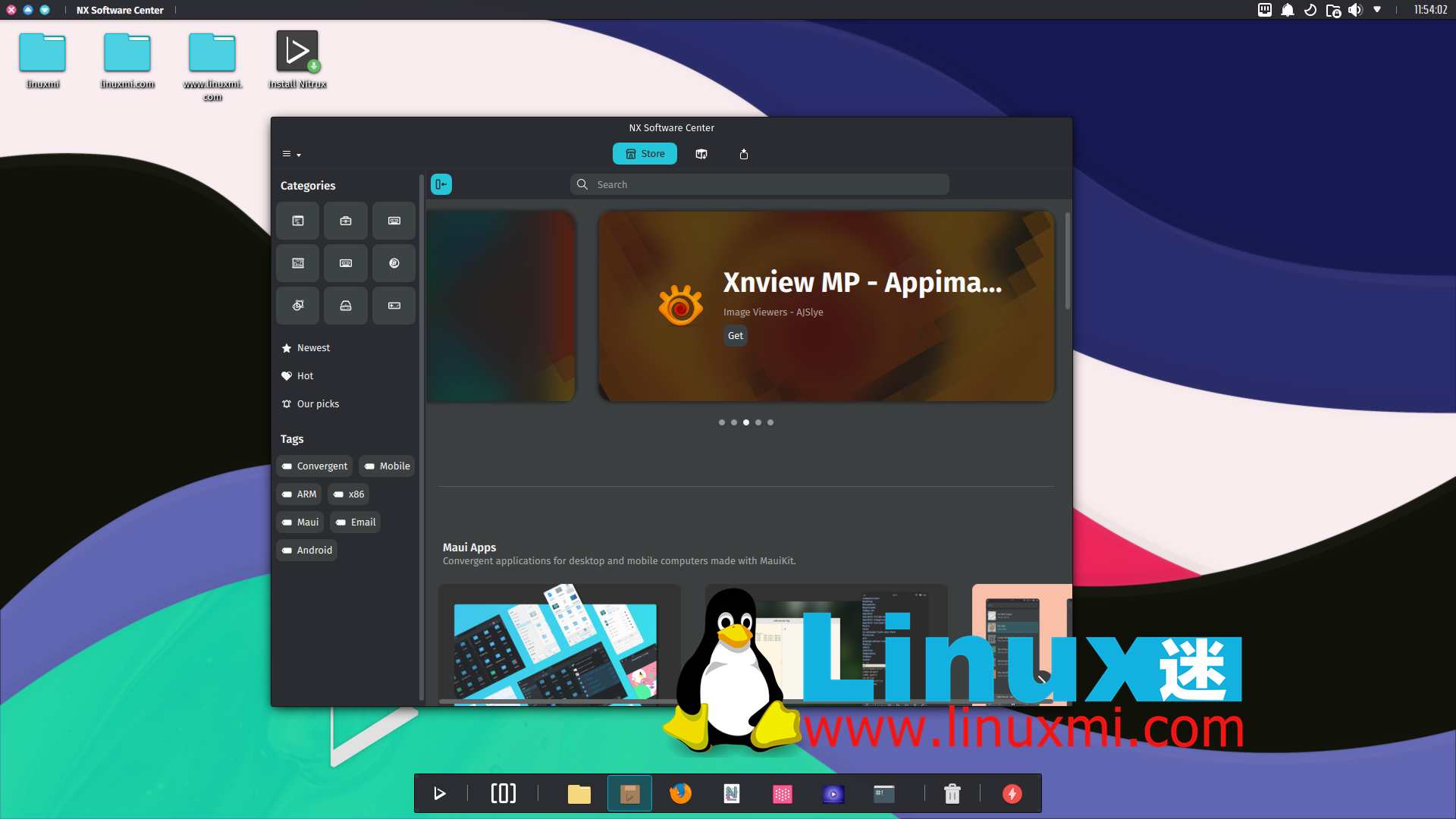Open the hamburger menu dropdown
This screenshot has width=1456, height=819.
click(291, 154)
